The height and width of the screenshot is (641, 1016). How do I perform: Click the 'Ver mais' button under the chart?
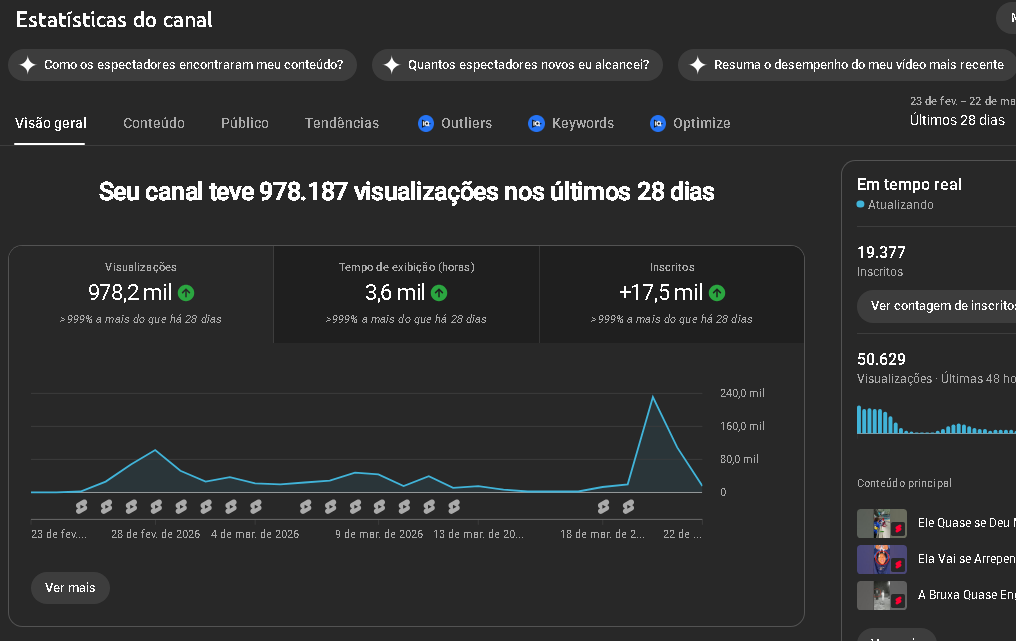[70, 588]
